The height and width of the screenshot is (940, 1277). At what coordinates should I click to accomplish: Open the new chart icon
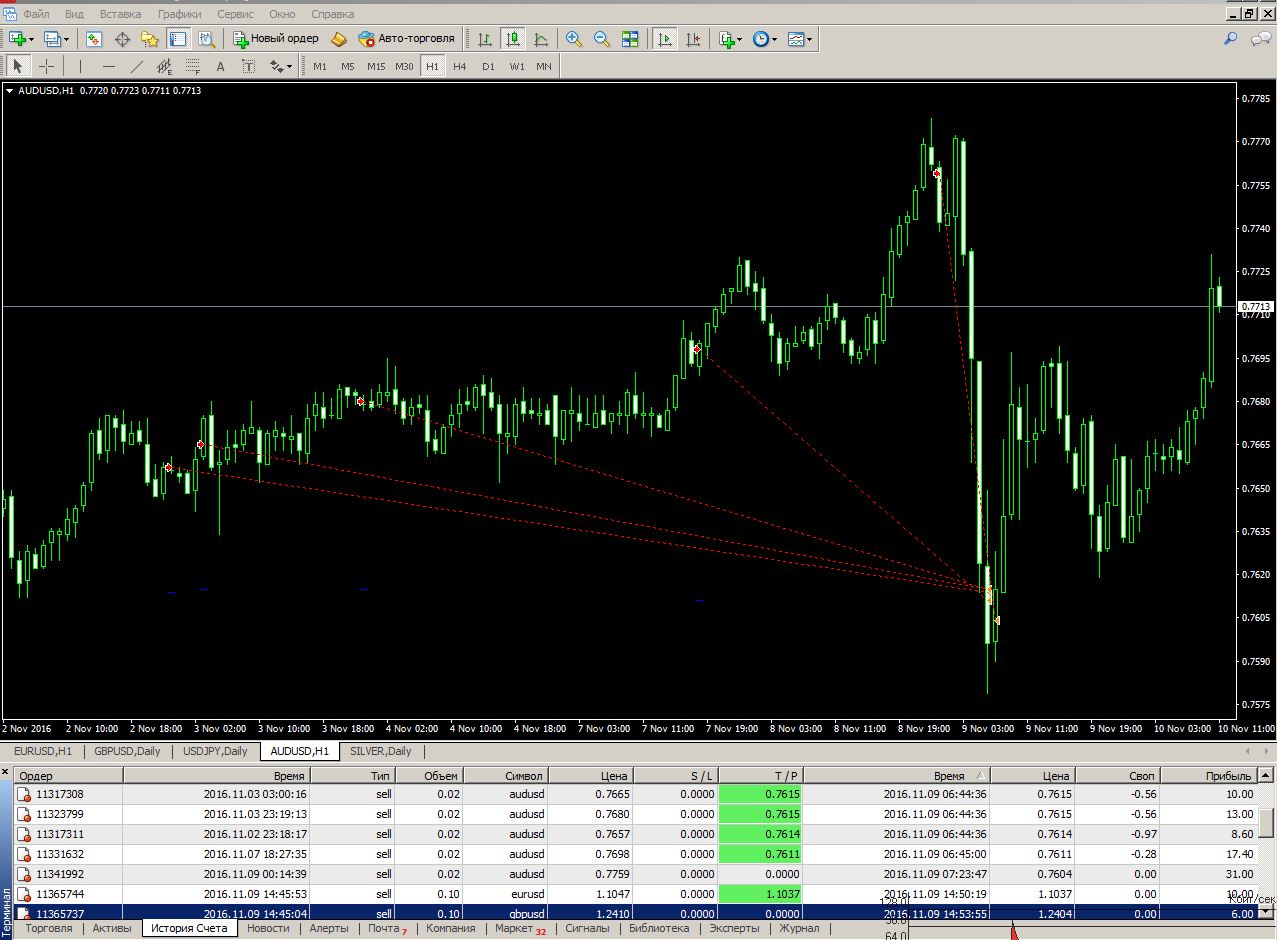16,39
